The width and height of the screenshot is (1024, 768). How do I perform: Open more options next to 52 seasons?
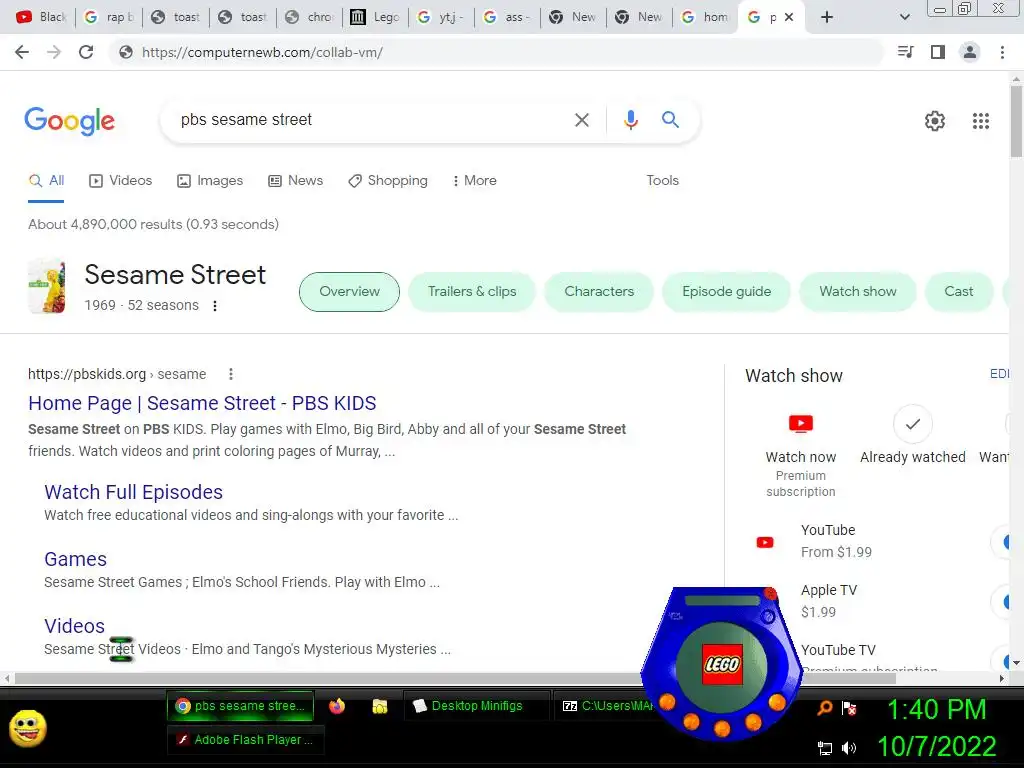(x=215, y=306)
